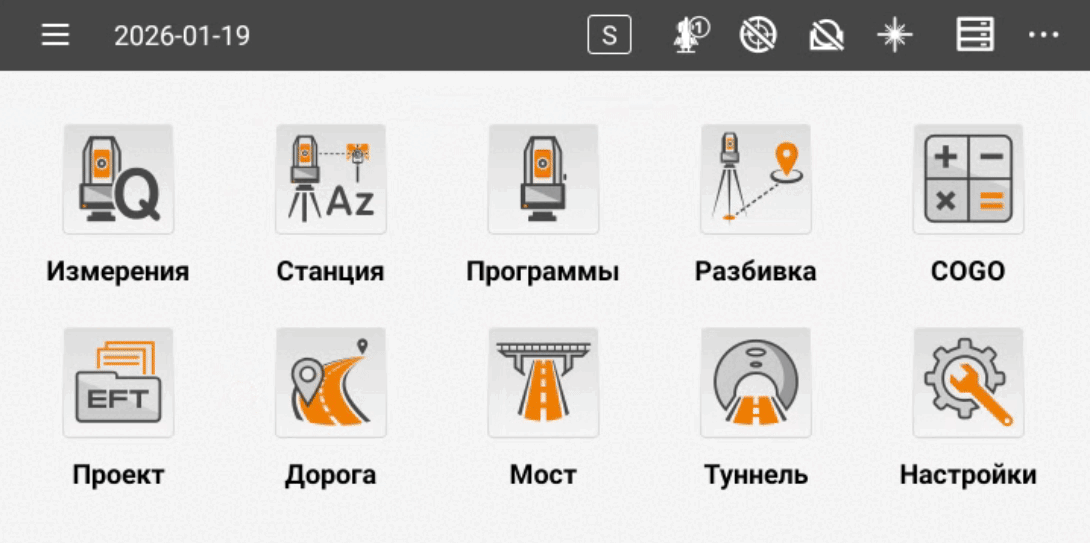Screen dimensions: 1090x543
Task: Tap the boxed S mode indicator
Action: 609,35
